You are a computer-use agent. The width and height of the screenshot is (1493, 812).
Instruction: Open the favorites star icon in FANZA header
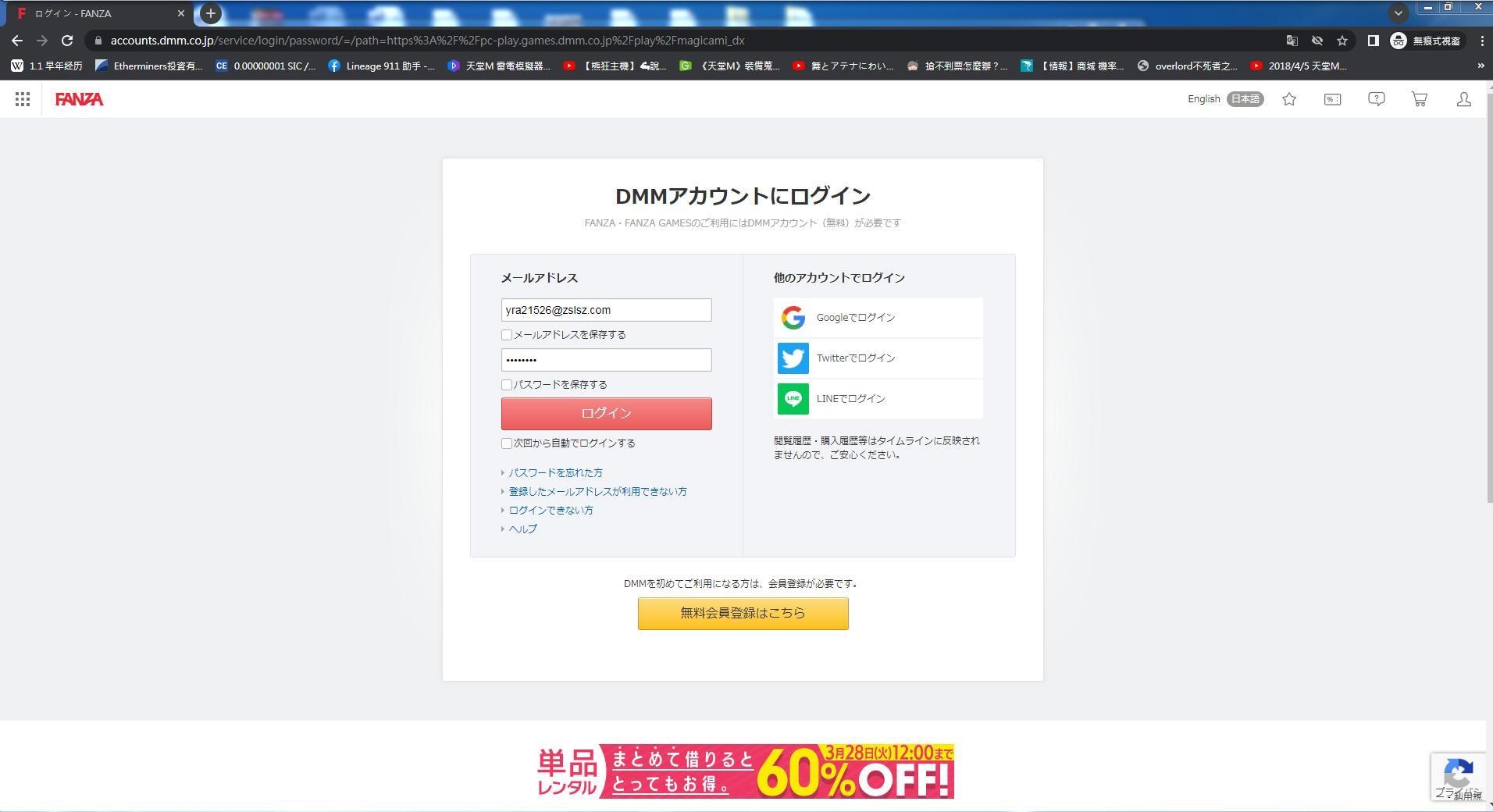[x=1289, y=99]
